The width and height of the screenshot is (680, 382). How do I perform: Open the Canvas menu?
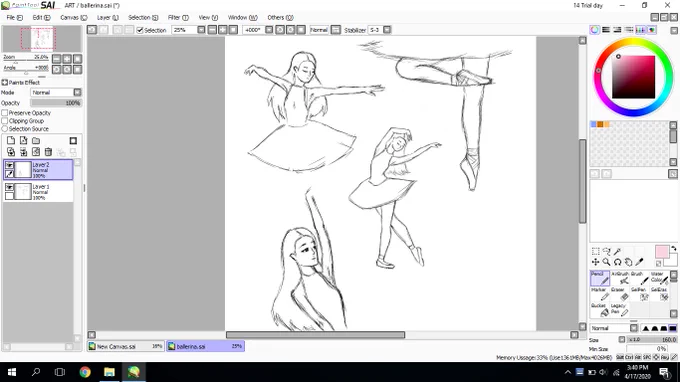[73, 17]
